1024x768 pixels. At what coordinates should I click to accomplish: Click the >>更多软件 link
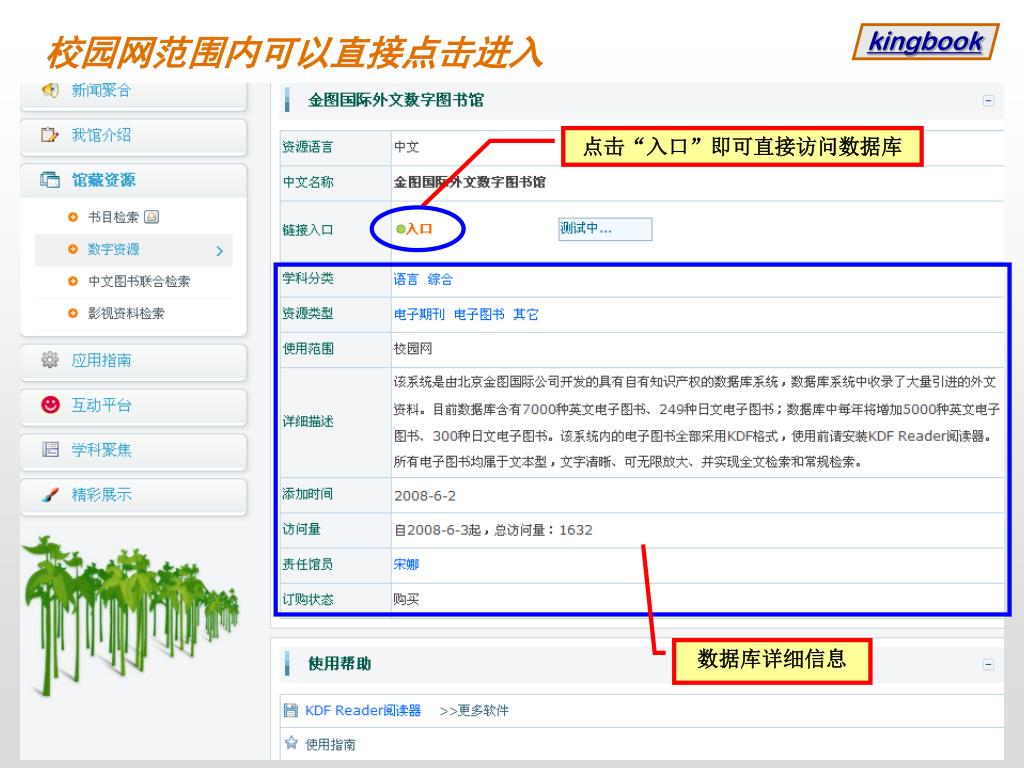[x=474, y=711]
